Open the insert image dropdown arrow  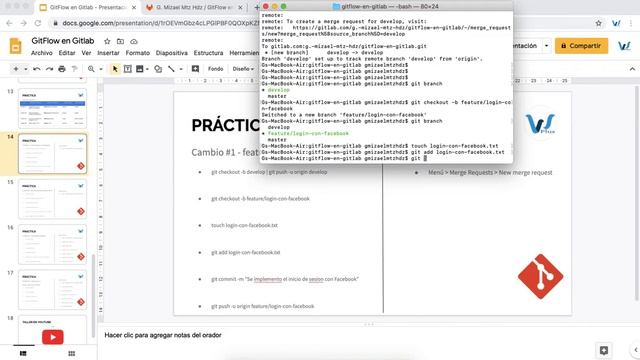coord(147,69)
